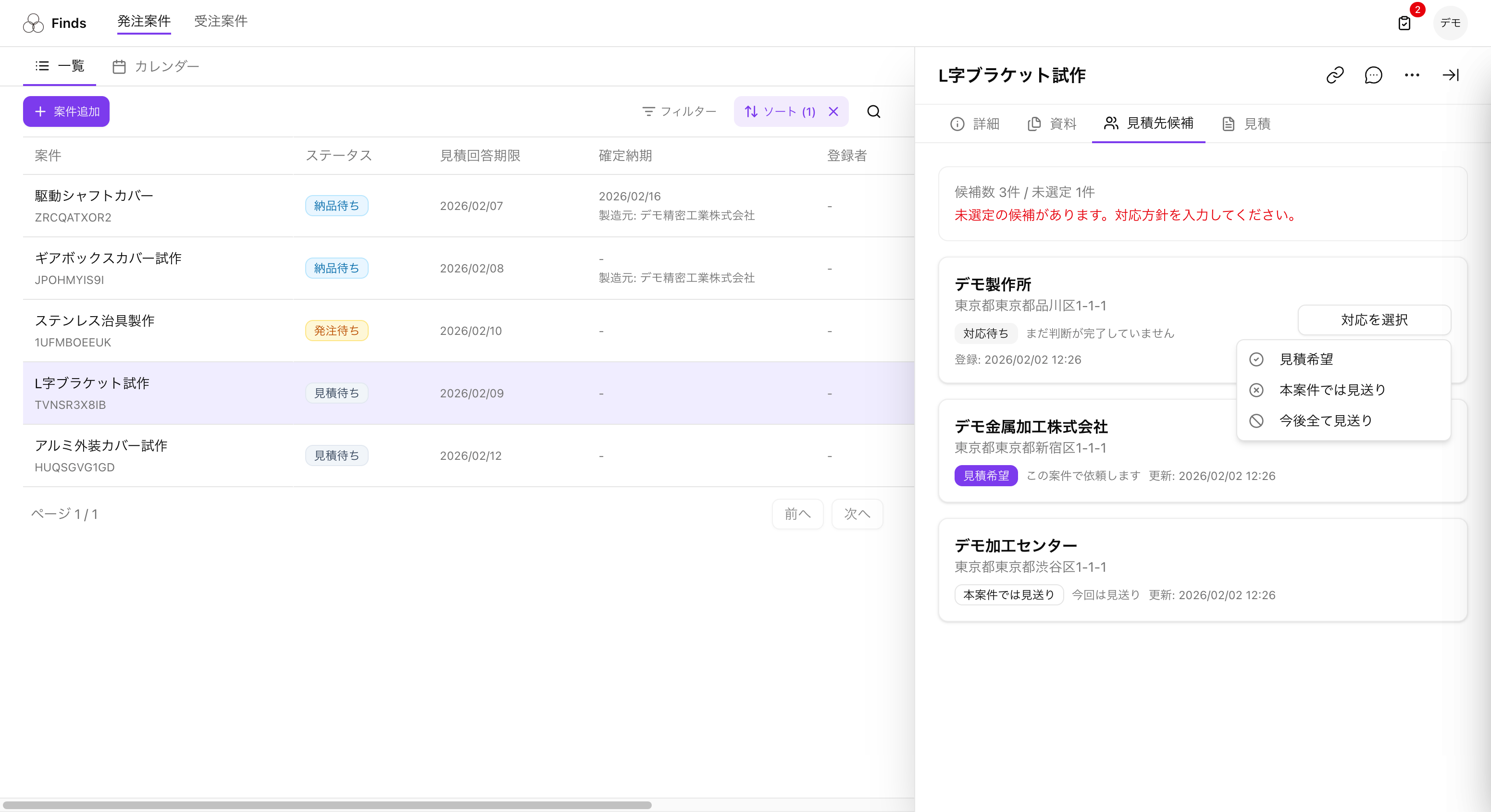Click the horizontal scrollbar at bottom
Screen dimensions: 1491x812
(x=327, y=805)
